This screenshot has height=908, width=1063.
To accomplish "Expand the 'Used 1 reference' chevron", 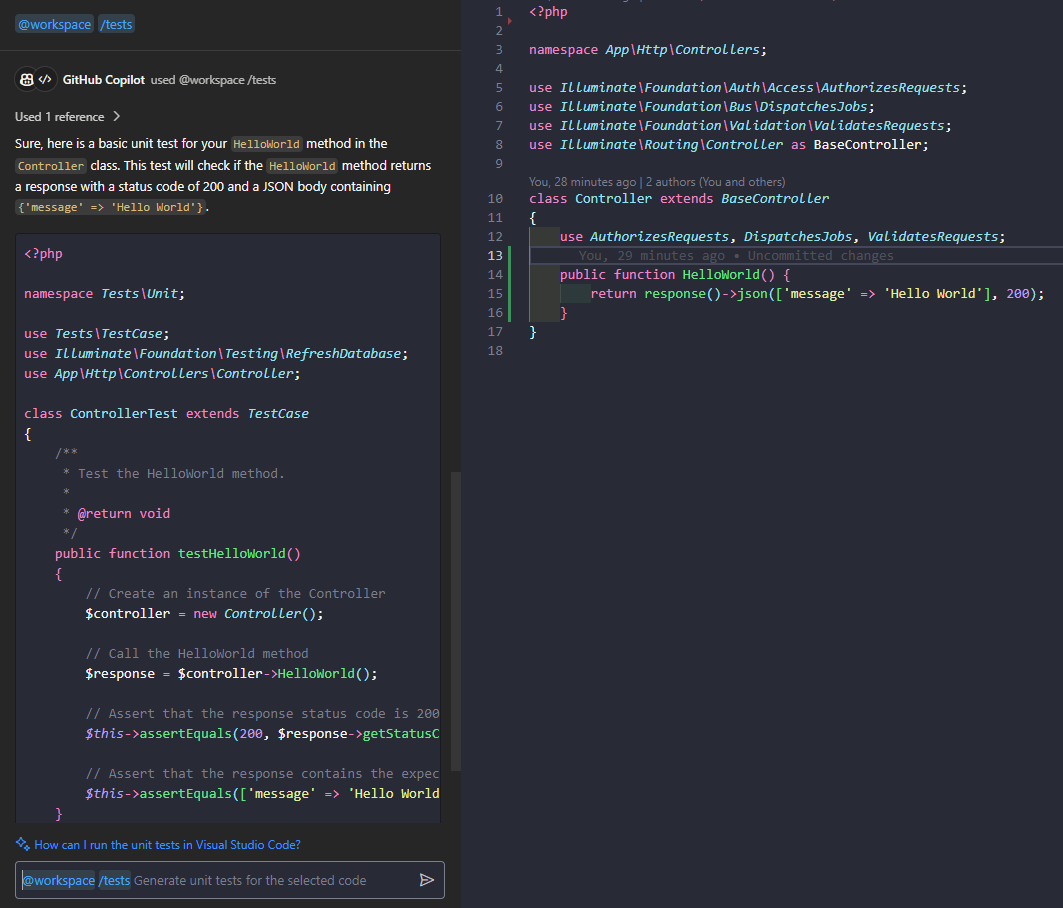I will (117, 117).
